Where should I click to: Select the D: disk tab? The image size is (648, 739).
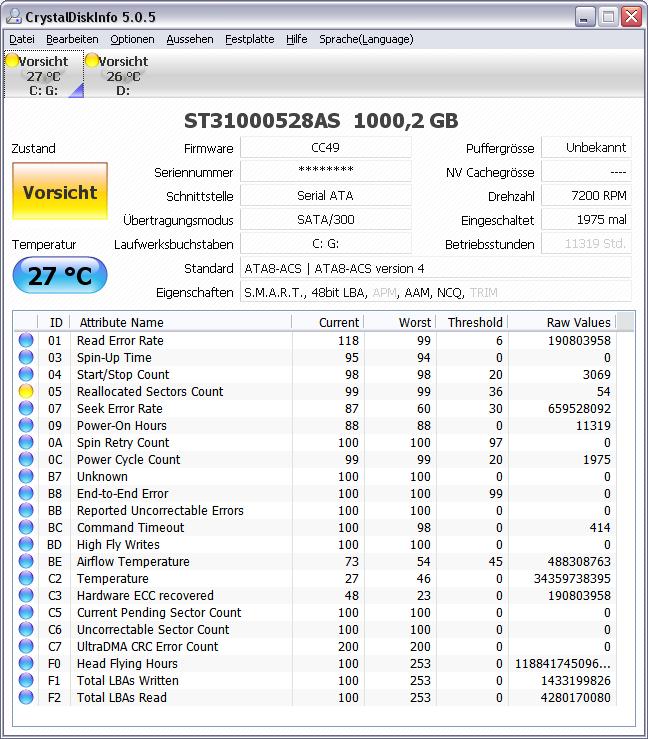pyautogui.click(x=123, y=74)
